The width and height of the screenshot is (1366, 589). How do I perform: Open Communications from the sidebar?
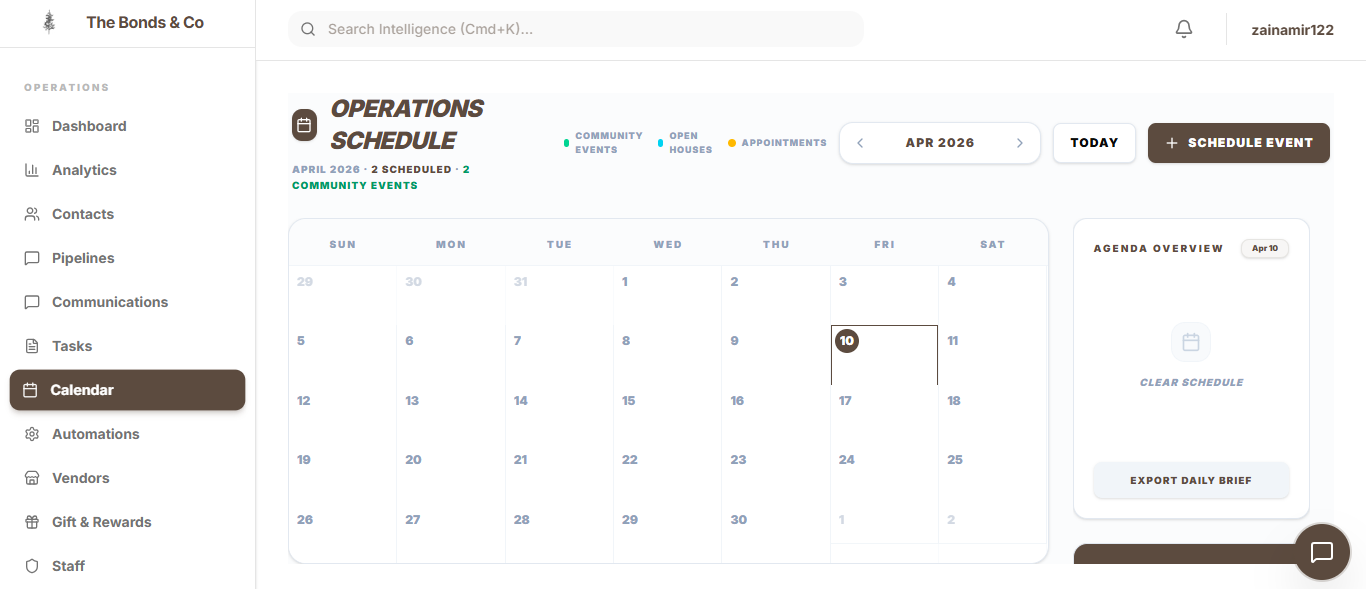click(x=110, y=302)
